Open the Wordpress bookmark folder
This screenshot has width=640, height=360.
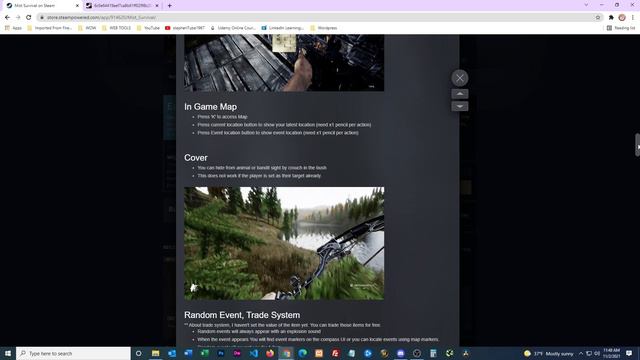(x=324, y=28)
